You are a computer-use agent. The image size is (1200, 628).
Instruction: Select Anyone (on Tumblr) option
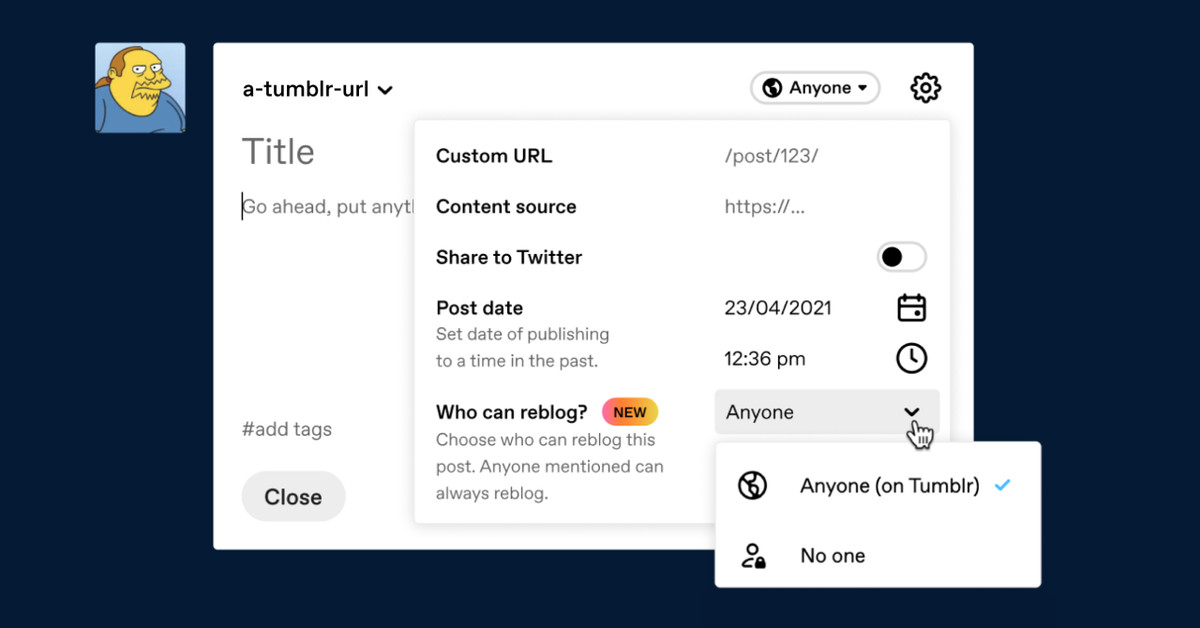(878, 486)
